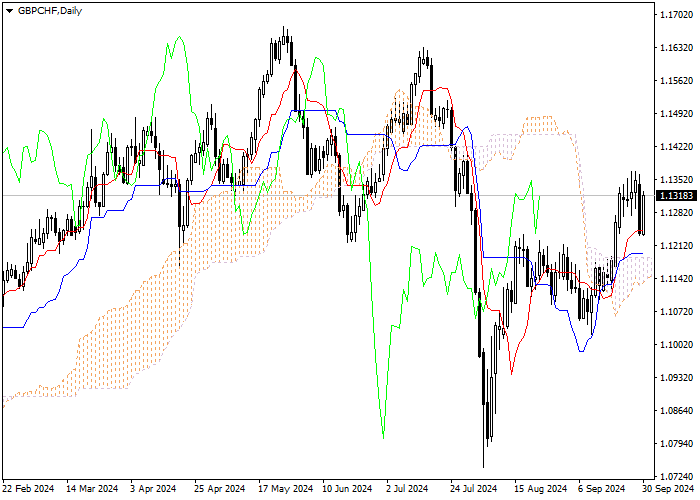Select price axis label 1.08640
This screenshot has height=500, width=700.
pos(676,411)
